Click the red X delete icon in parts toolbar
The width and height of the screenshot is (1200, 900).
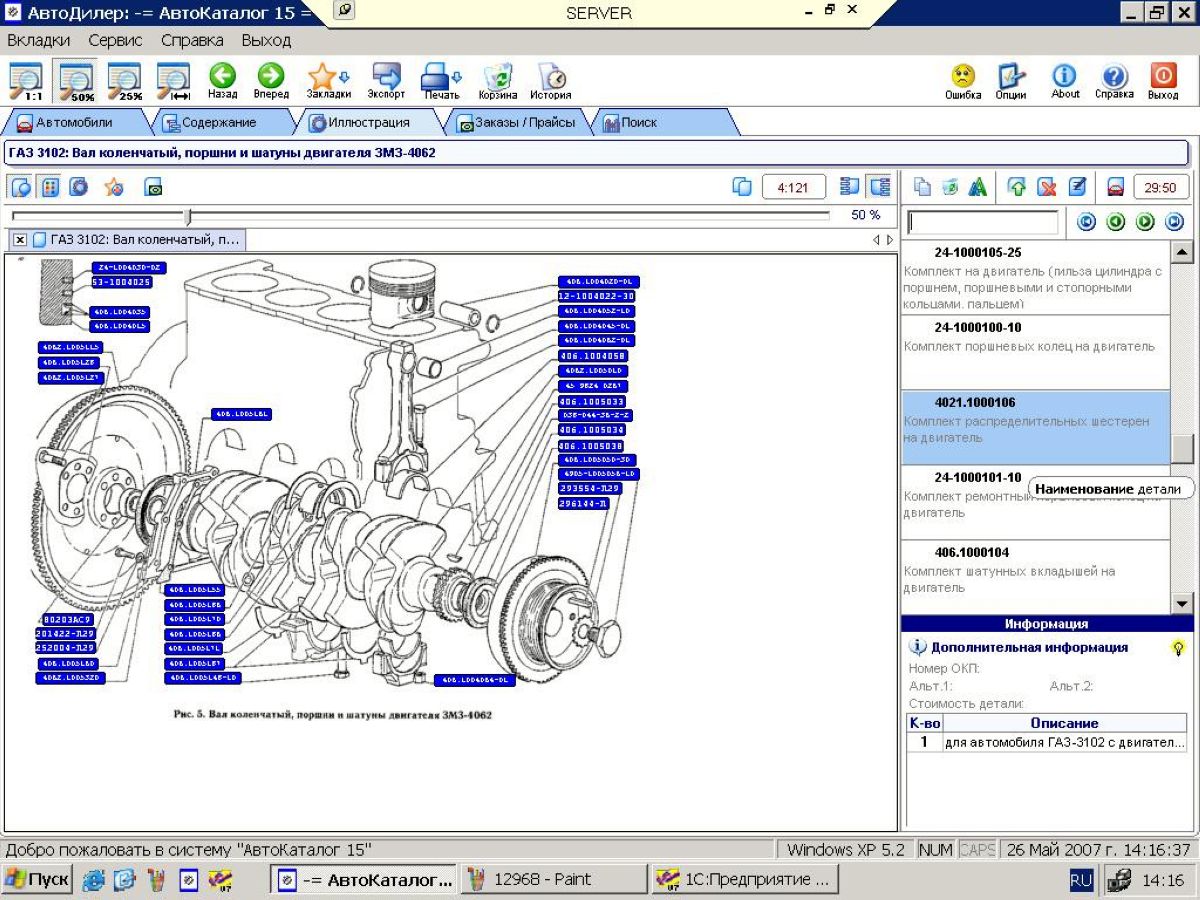click(1047, 187)
